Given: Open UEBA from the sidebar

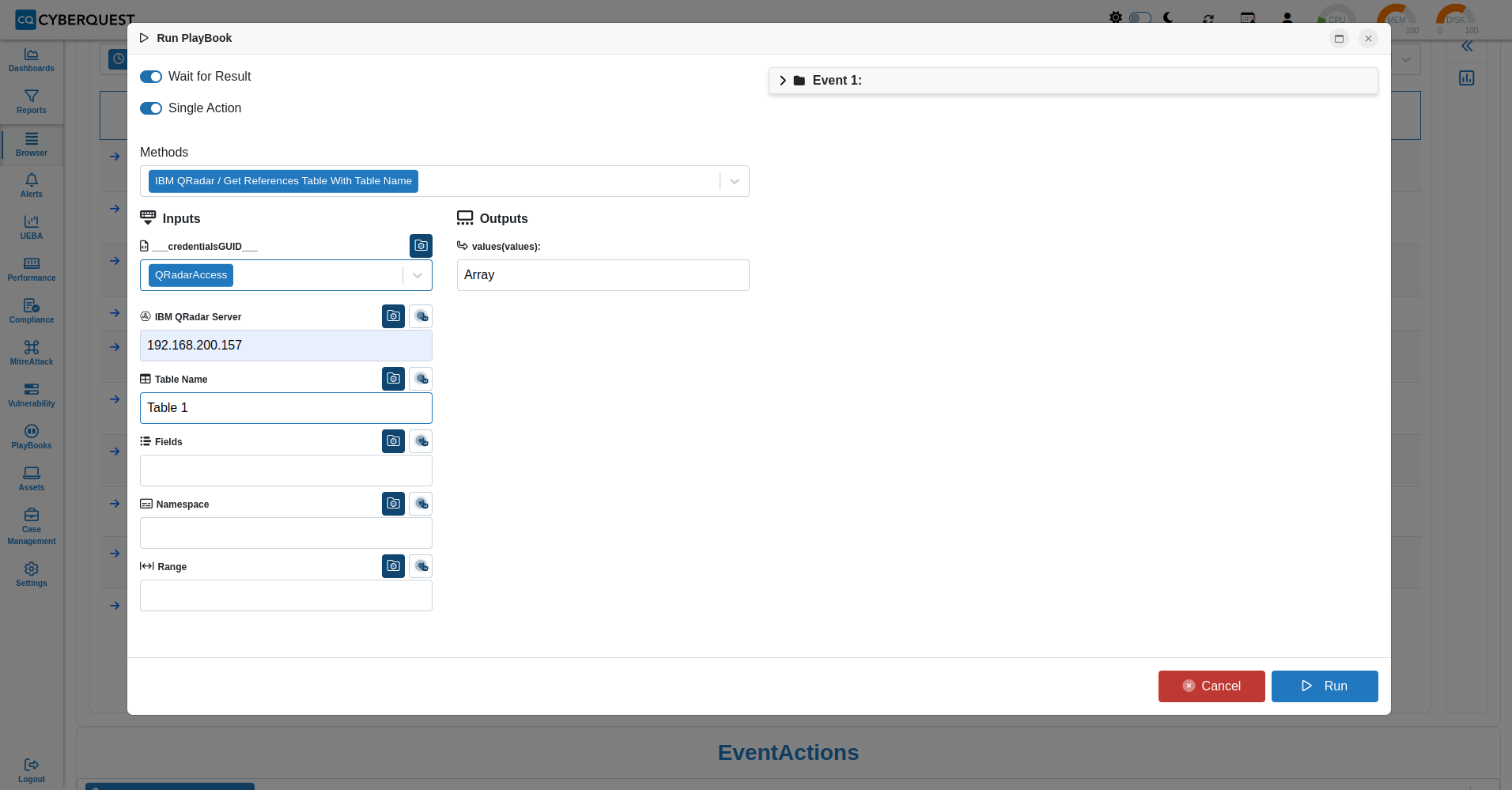Looking at the screenshot, I should coord(32,227).
